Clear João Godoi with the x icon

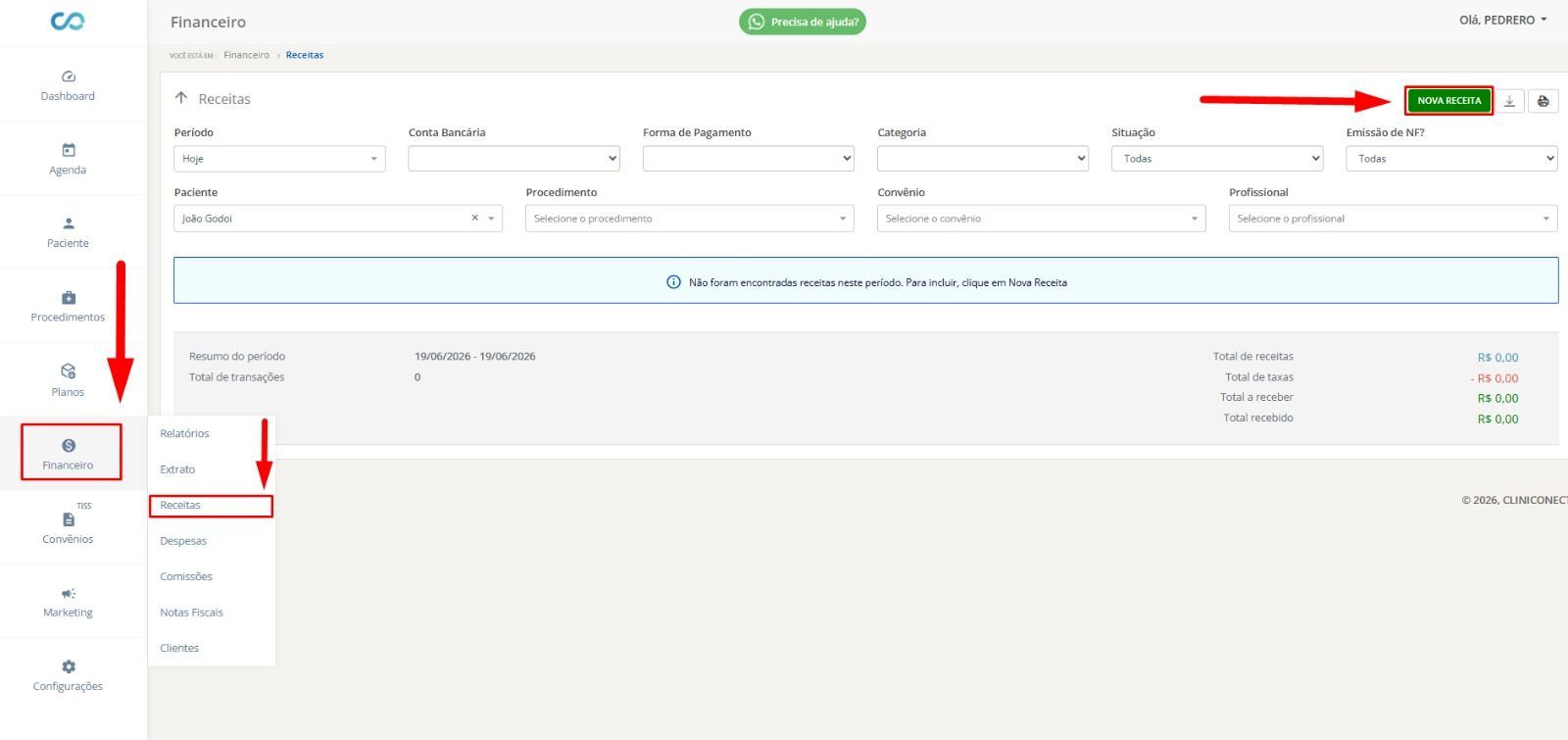point(475,218)
